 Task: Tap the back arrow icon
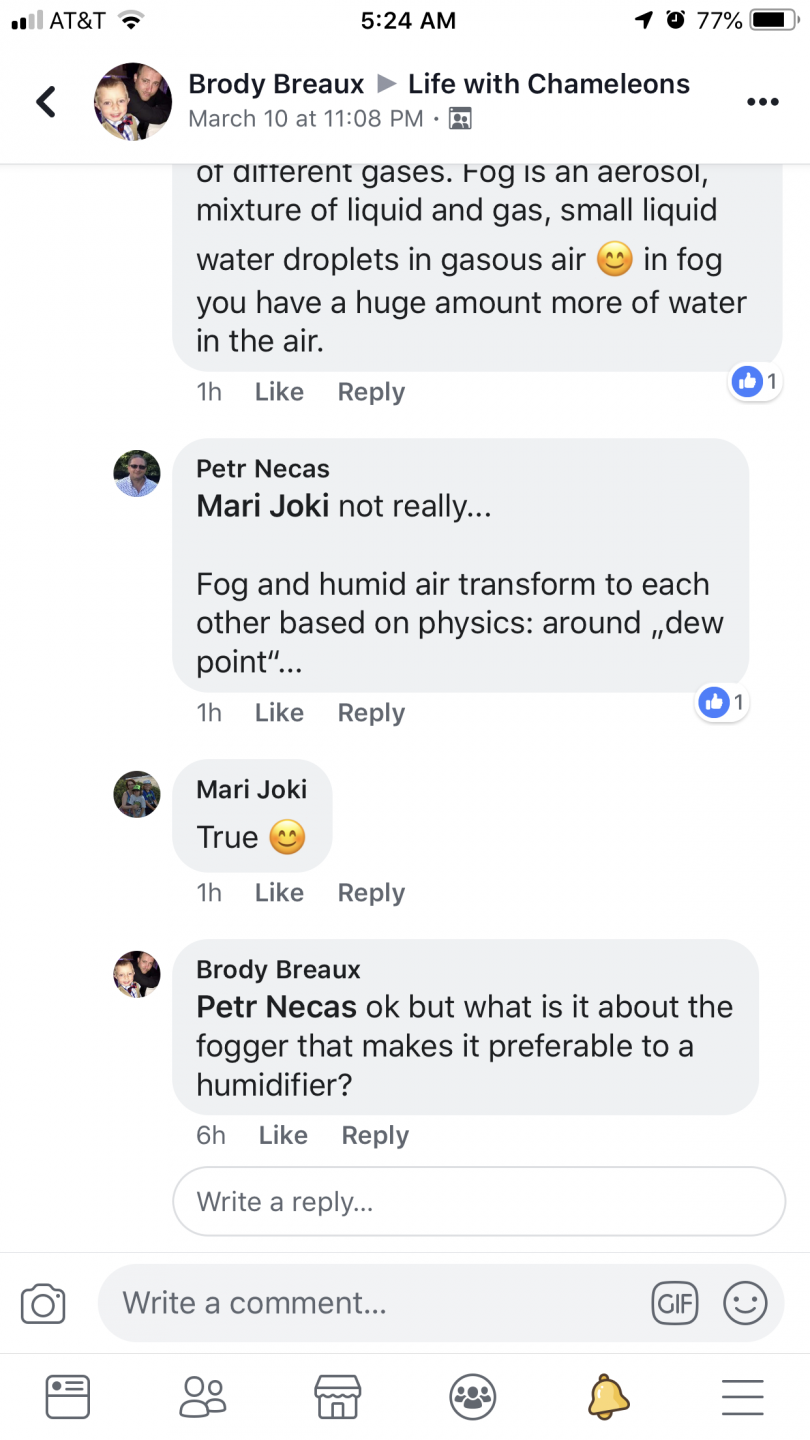(x=46, y=101)
